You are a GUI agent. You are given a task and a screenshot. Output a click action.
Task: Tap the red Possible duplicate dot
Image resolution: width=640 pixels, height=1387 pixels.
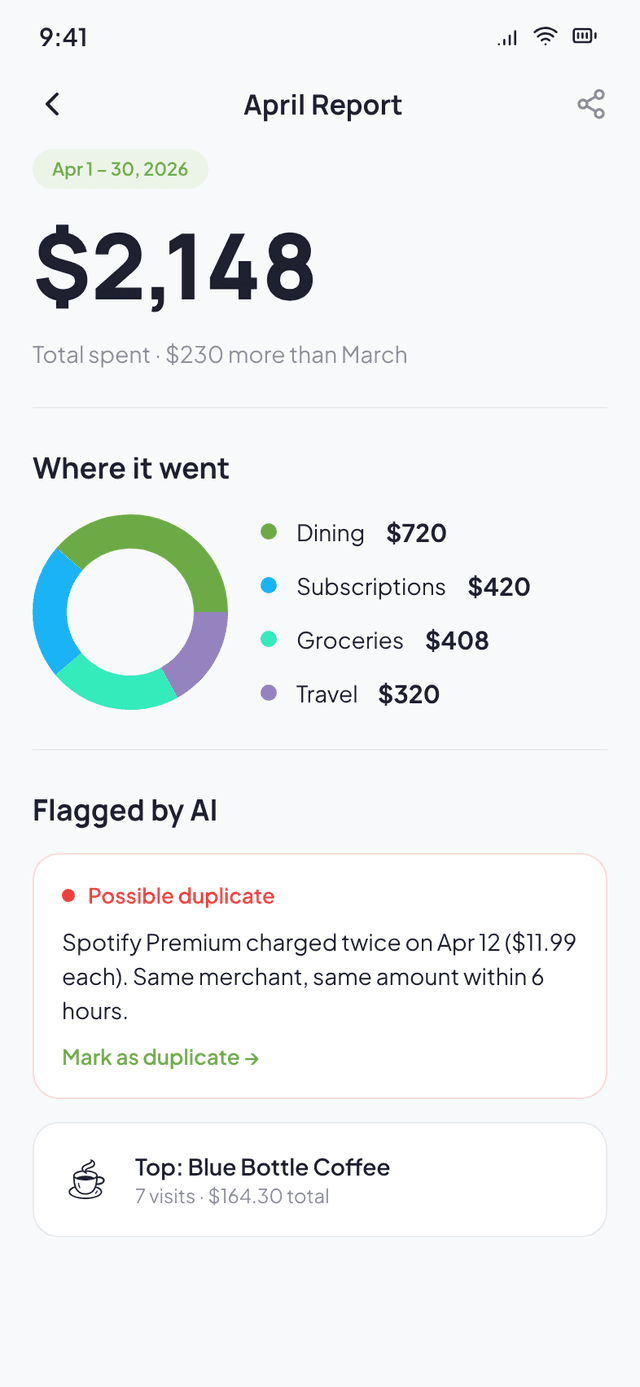[68, 896]
